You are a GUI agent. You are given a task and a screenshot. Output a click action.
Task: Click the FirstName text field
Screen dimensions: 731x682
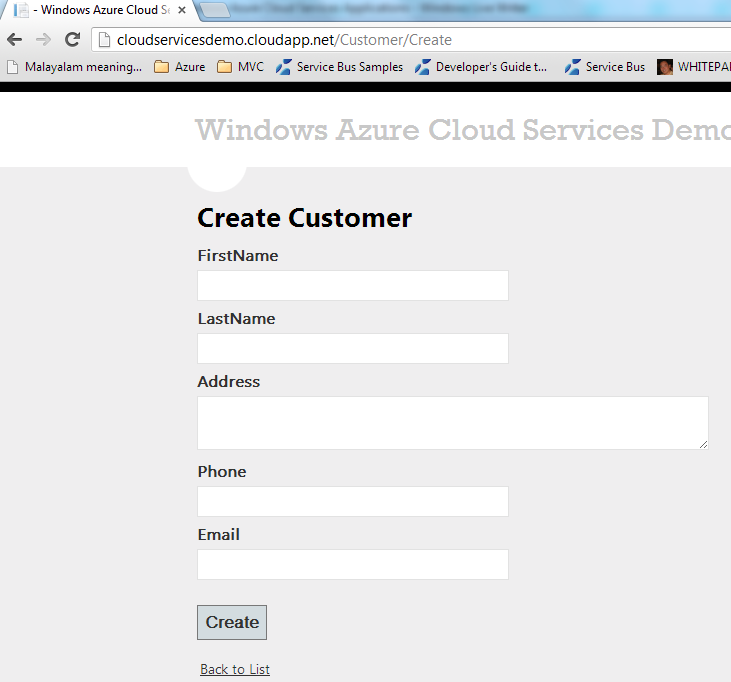[353, 285]
